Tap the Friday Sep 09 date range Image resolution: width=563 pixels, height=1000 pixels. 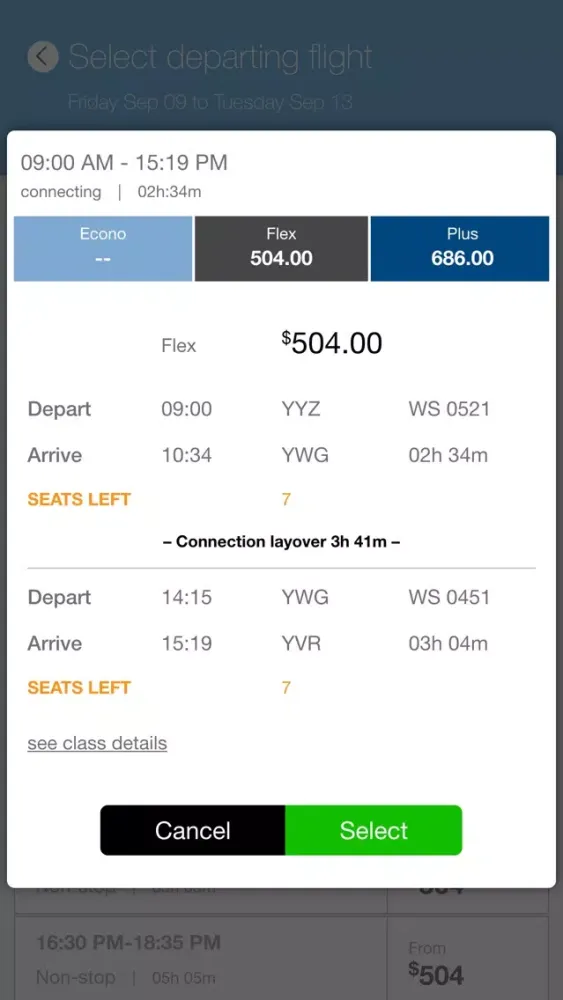[210, 102]
